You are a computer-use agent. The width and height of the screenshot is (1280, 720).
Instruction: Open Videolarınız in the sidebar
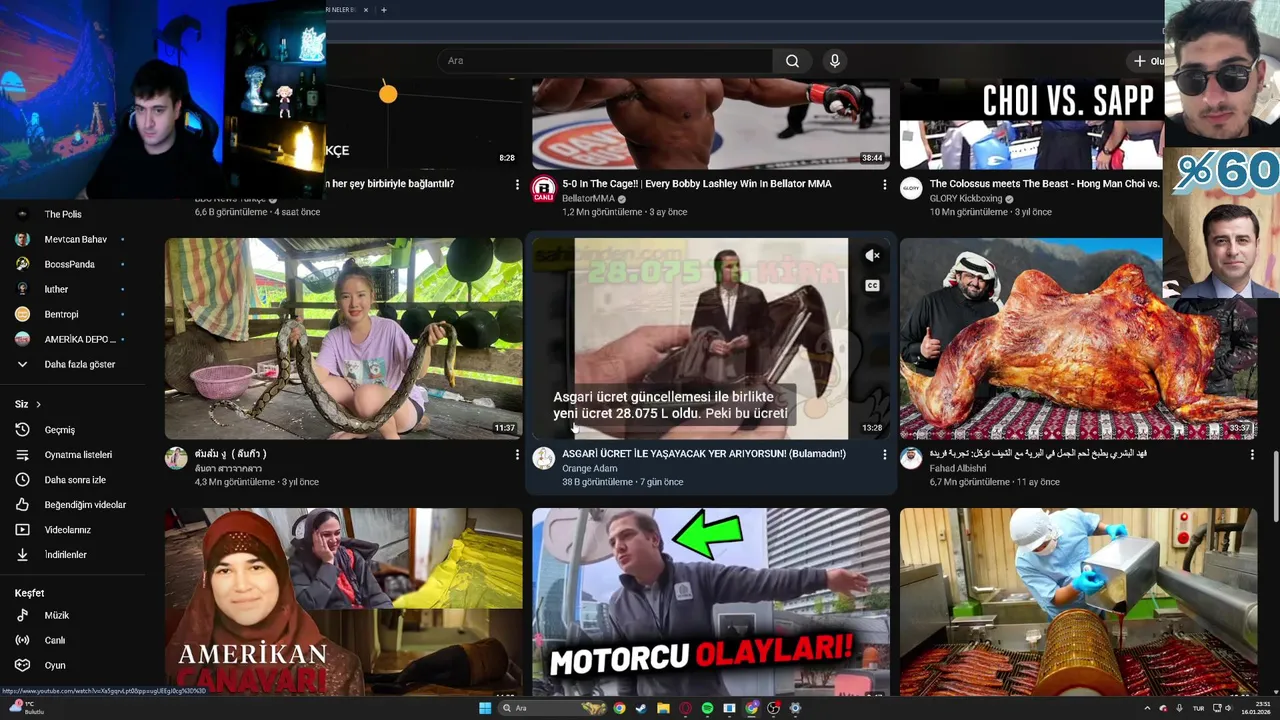pyautogui.click(x=67, y=530)
